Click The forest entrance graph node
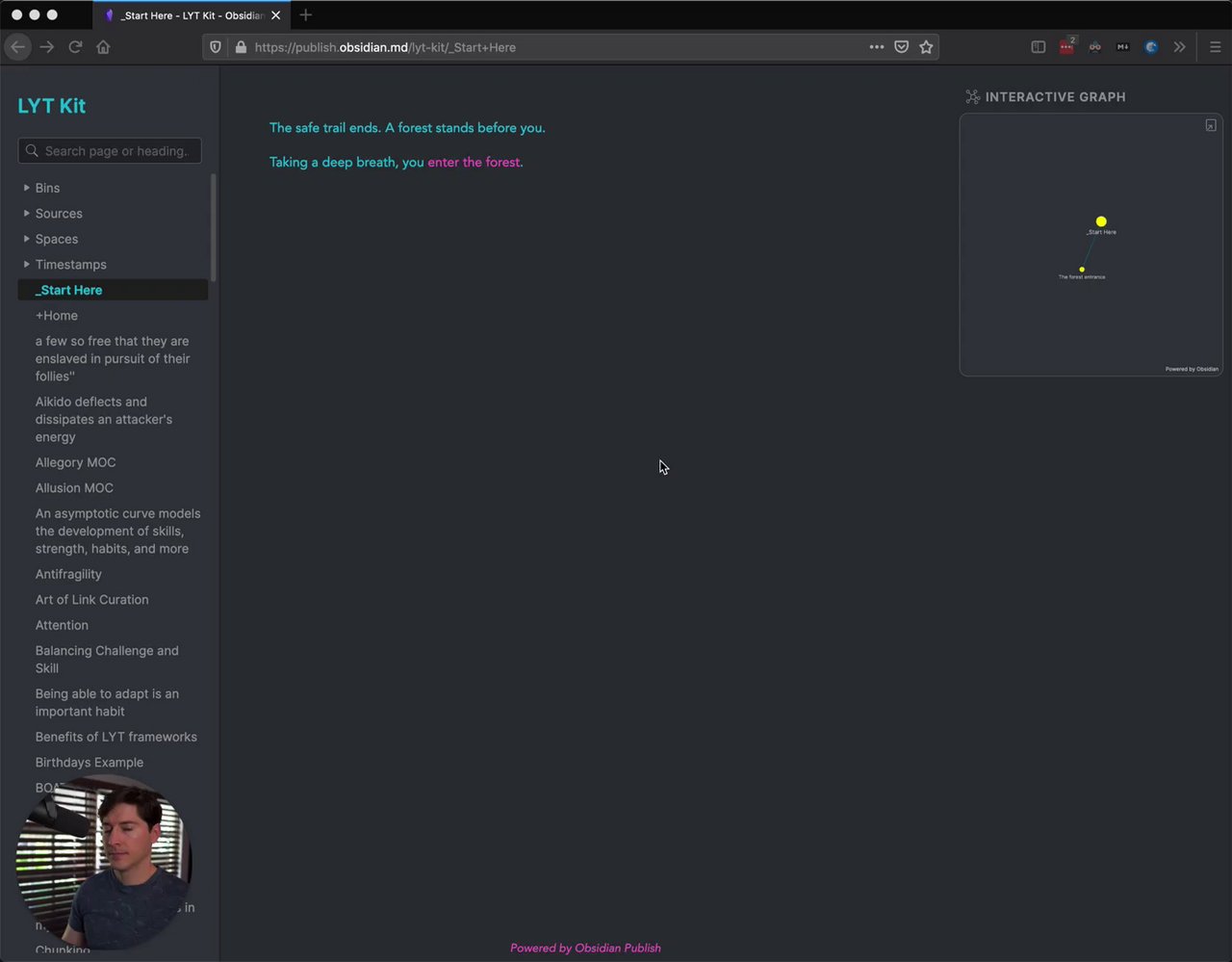 pos(1082,270)
